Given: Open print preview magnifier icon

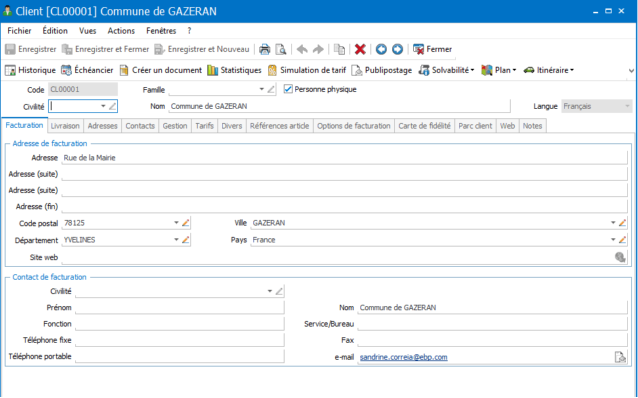Looking at the screenshot, I should point(281,49).
